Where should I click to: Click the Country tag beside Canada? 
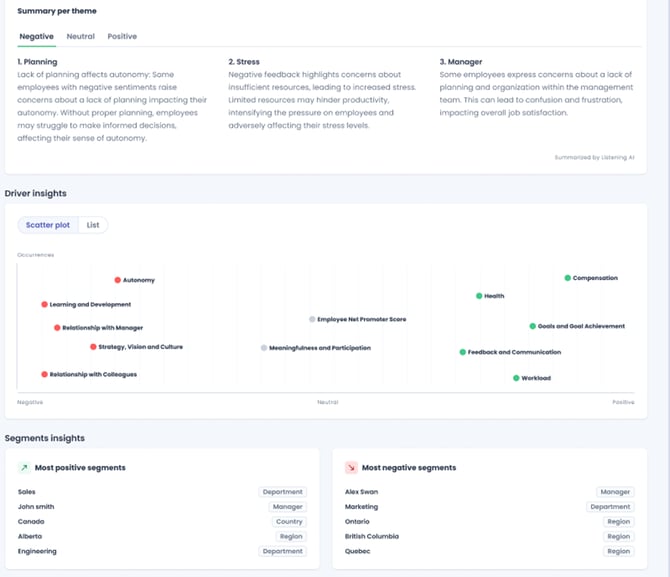(288, 521)
